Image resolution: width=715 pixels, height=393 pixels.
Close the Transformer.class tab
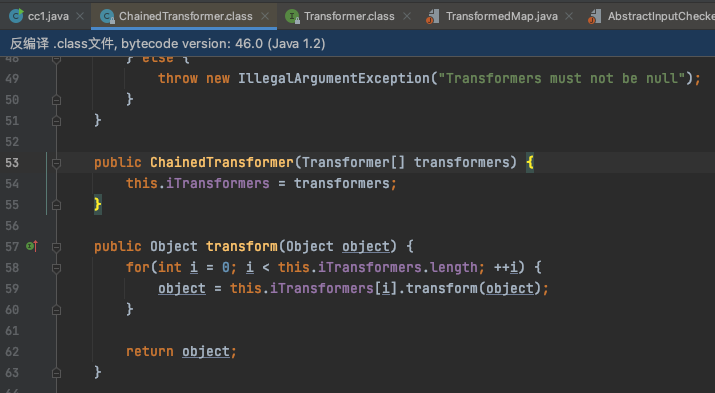point(407,16)
